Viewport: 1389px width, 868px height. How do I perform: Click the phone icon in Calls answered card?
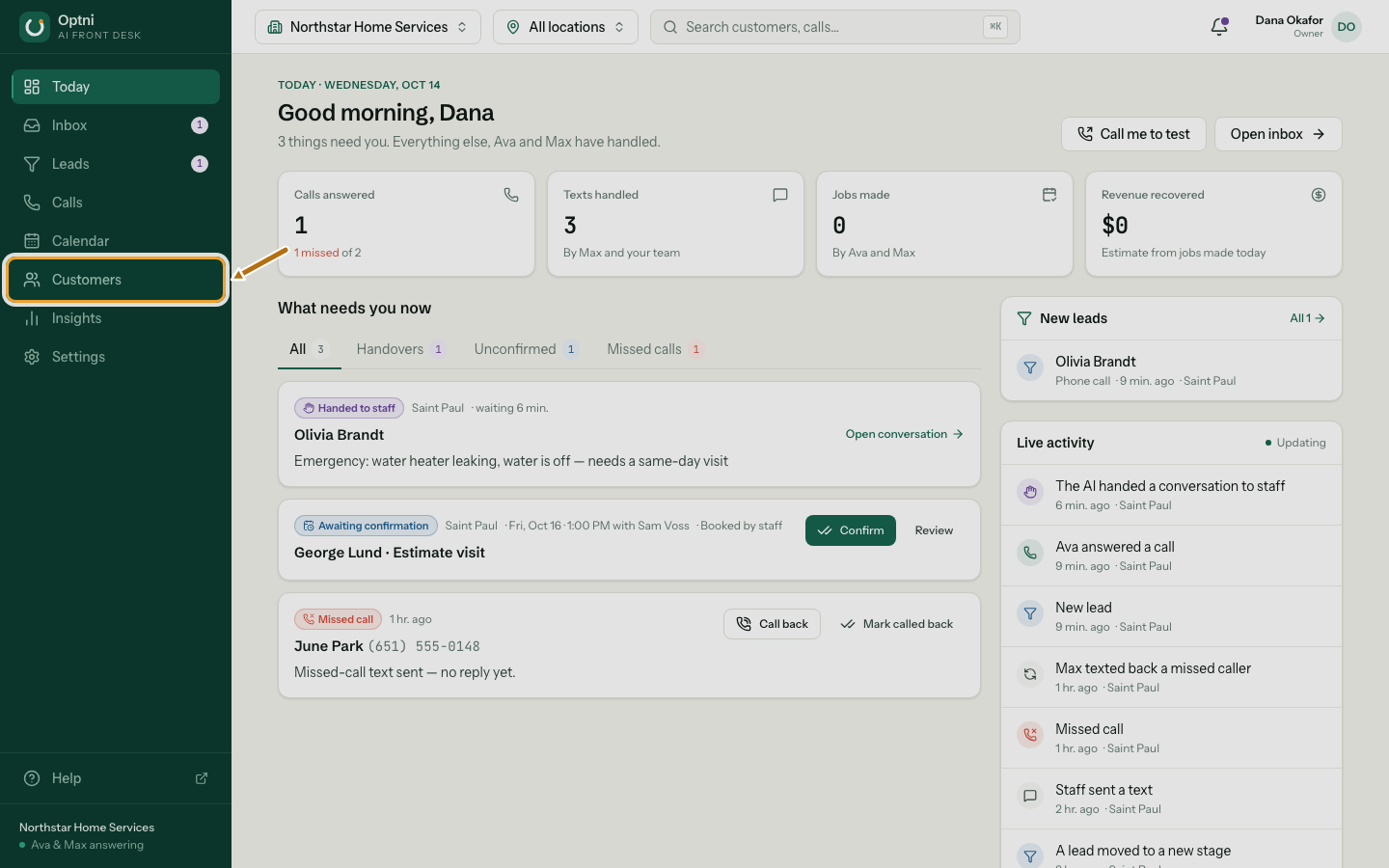click(511, 195)
